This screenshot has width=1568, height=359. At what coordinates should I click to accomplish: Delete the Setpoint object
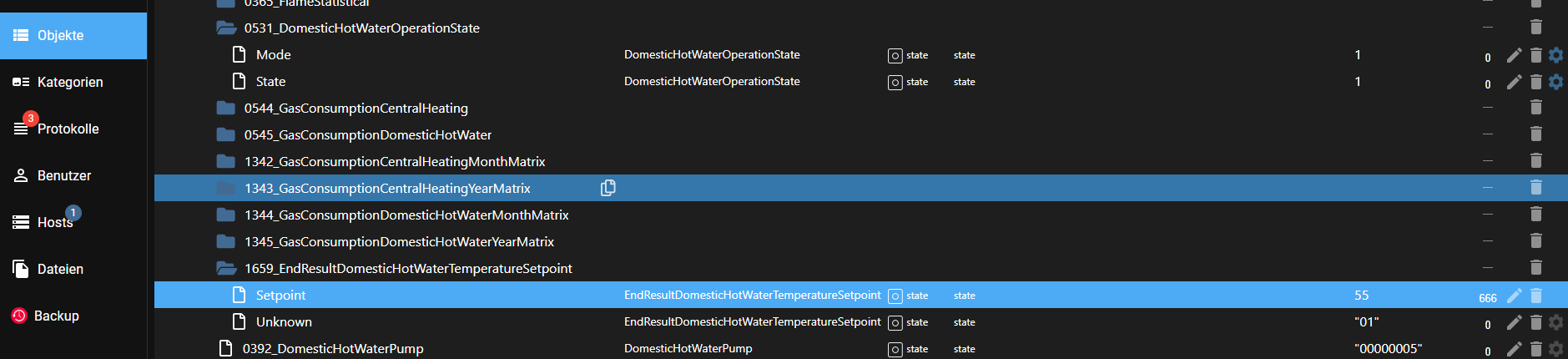(x=1535, y=296)
